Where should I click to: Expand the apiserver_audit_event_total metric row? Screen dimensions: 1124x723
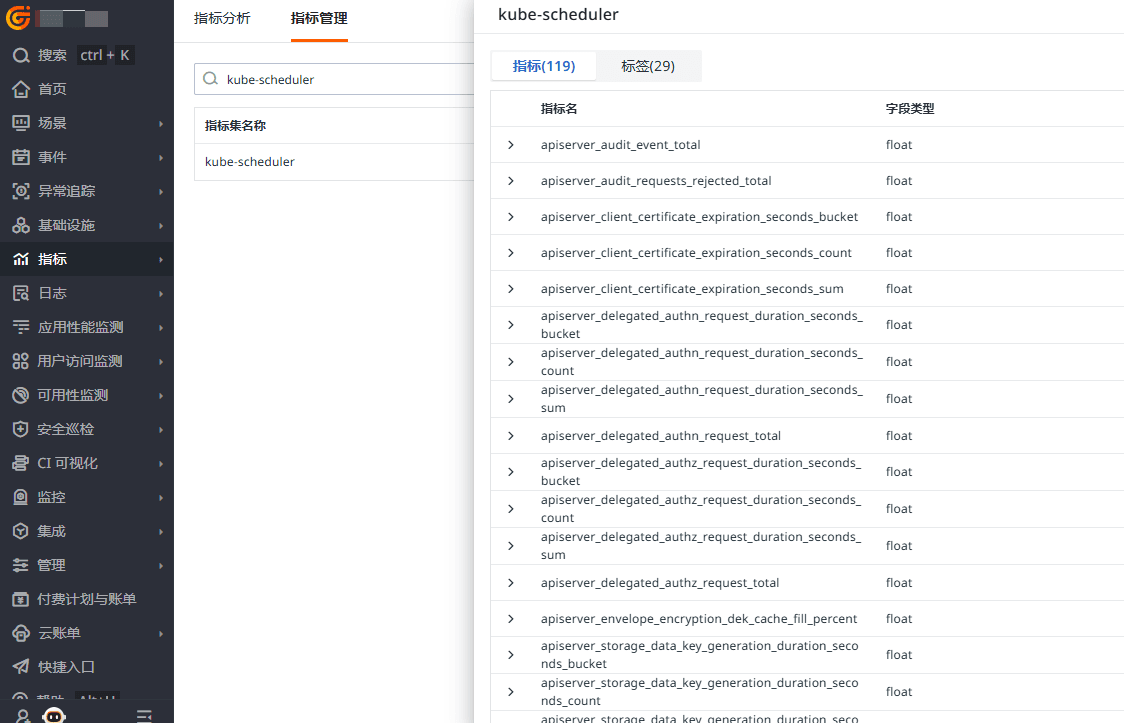click(511, 144)
